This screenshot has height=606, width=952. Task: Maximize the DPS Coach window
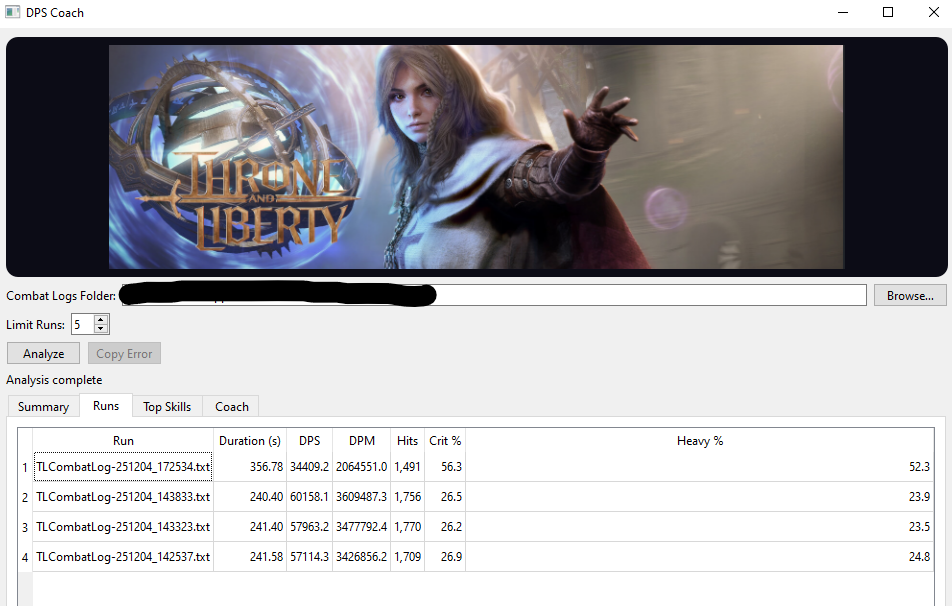(888, 12)
